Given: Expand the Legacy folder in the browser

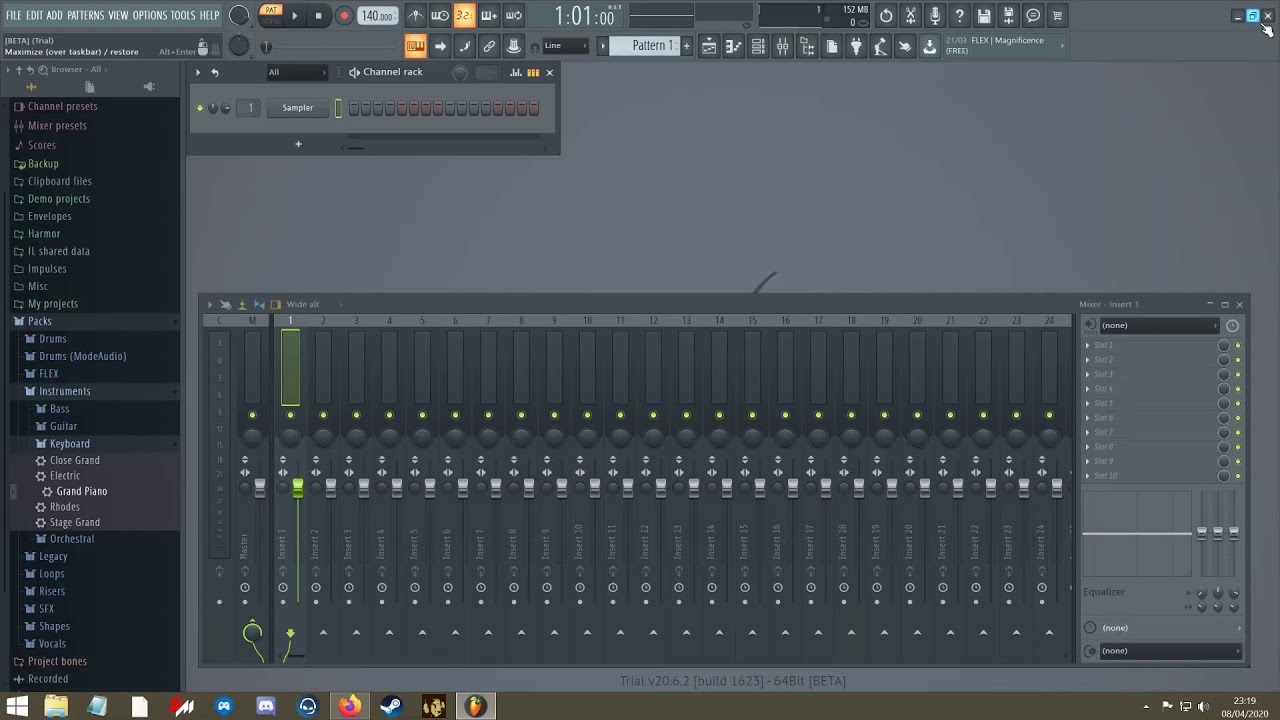Looking at the screenshot, I should [x=53, y=556].
